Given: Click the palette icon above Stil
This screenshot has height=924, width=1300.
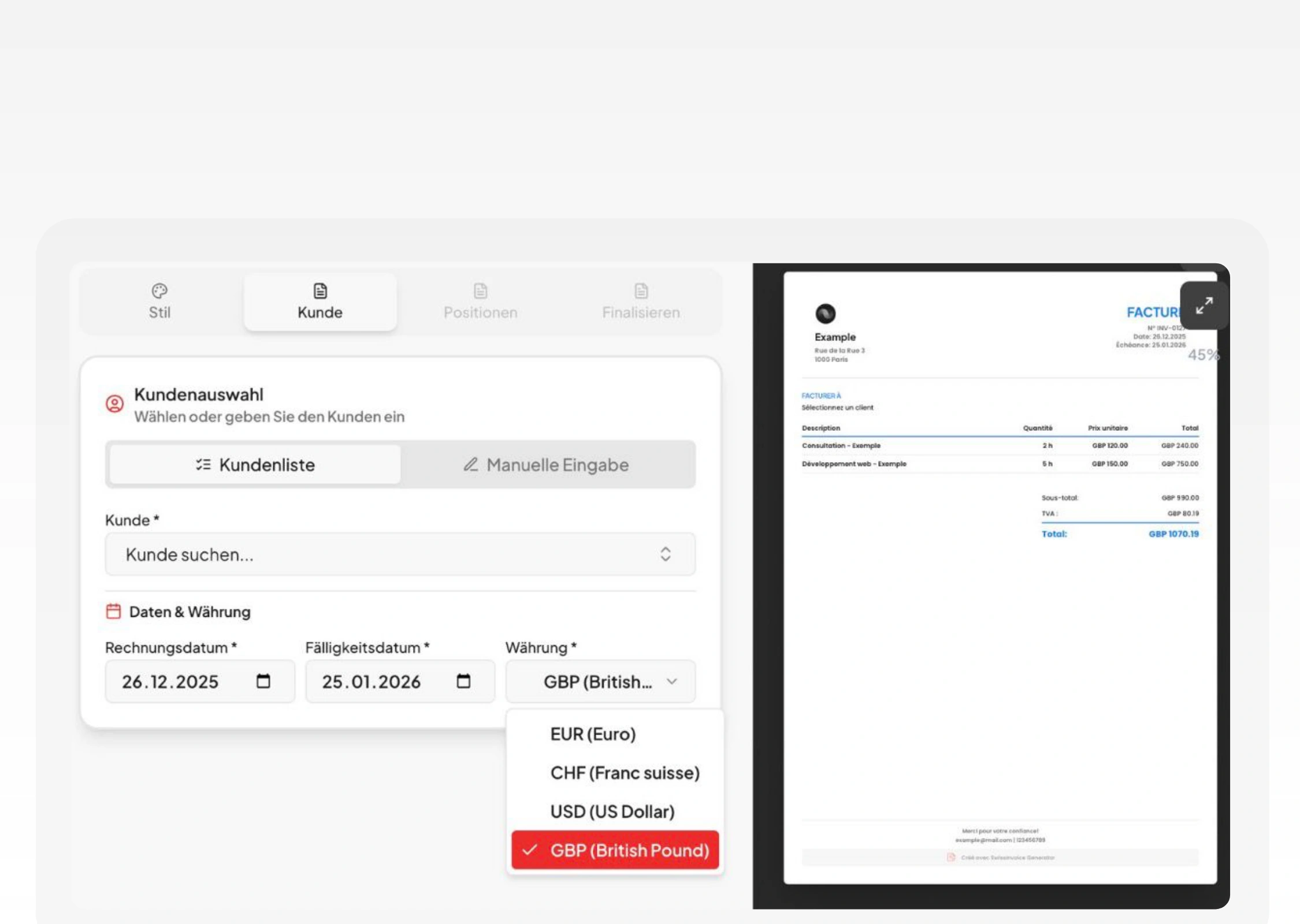Looking at the screenshot, I should point(159,290).
